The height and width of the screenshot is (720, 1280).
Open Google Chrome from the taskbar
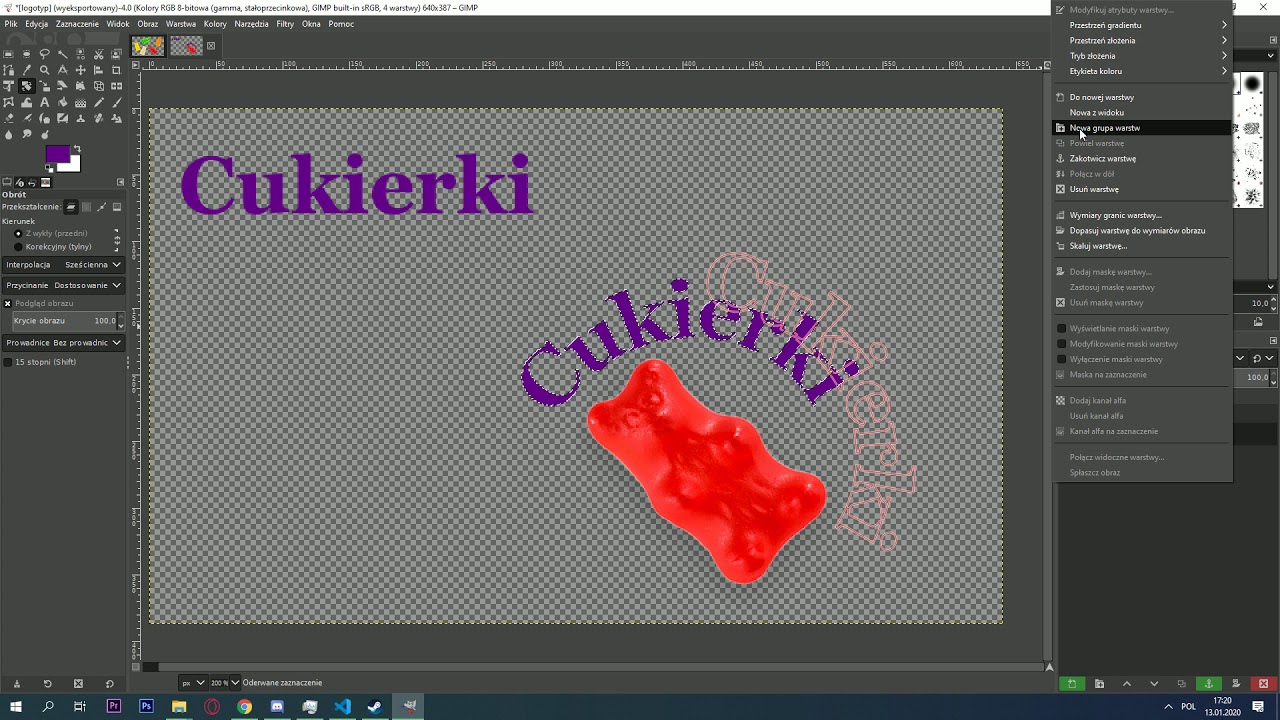coord(244,706)
